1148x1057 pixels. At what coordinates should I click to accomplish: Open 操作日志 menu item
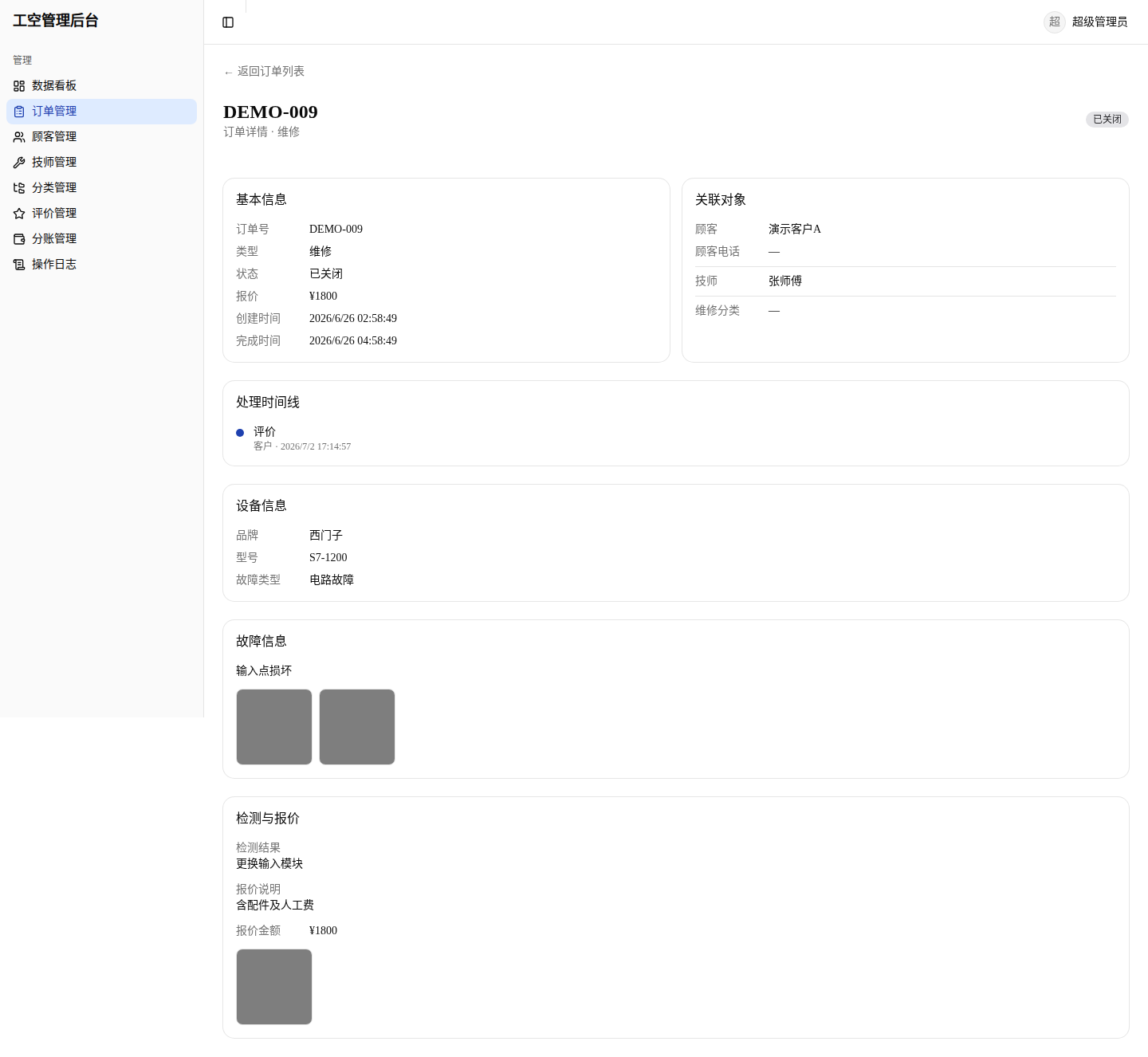click(101, 265)
